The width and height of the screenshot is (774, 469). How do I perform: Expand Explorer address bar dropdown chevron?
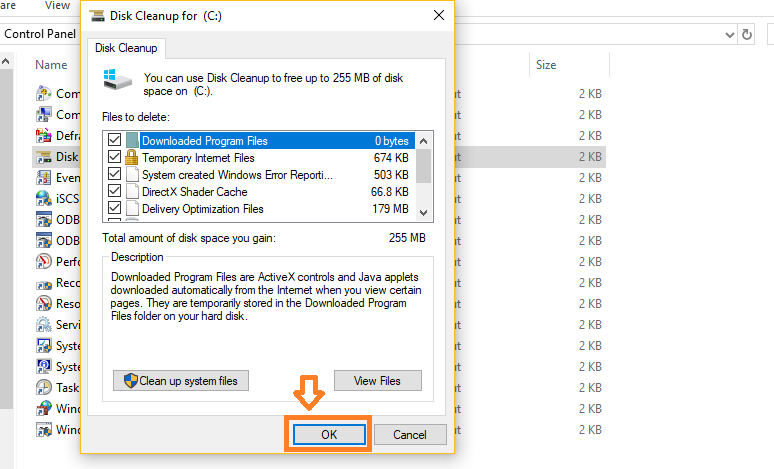[x=729, y=35]
